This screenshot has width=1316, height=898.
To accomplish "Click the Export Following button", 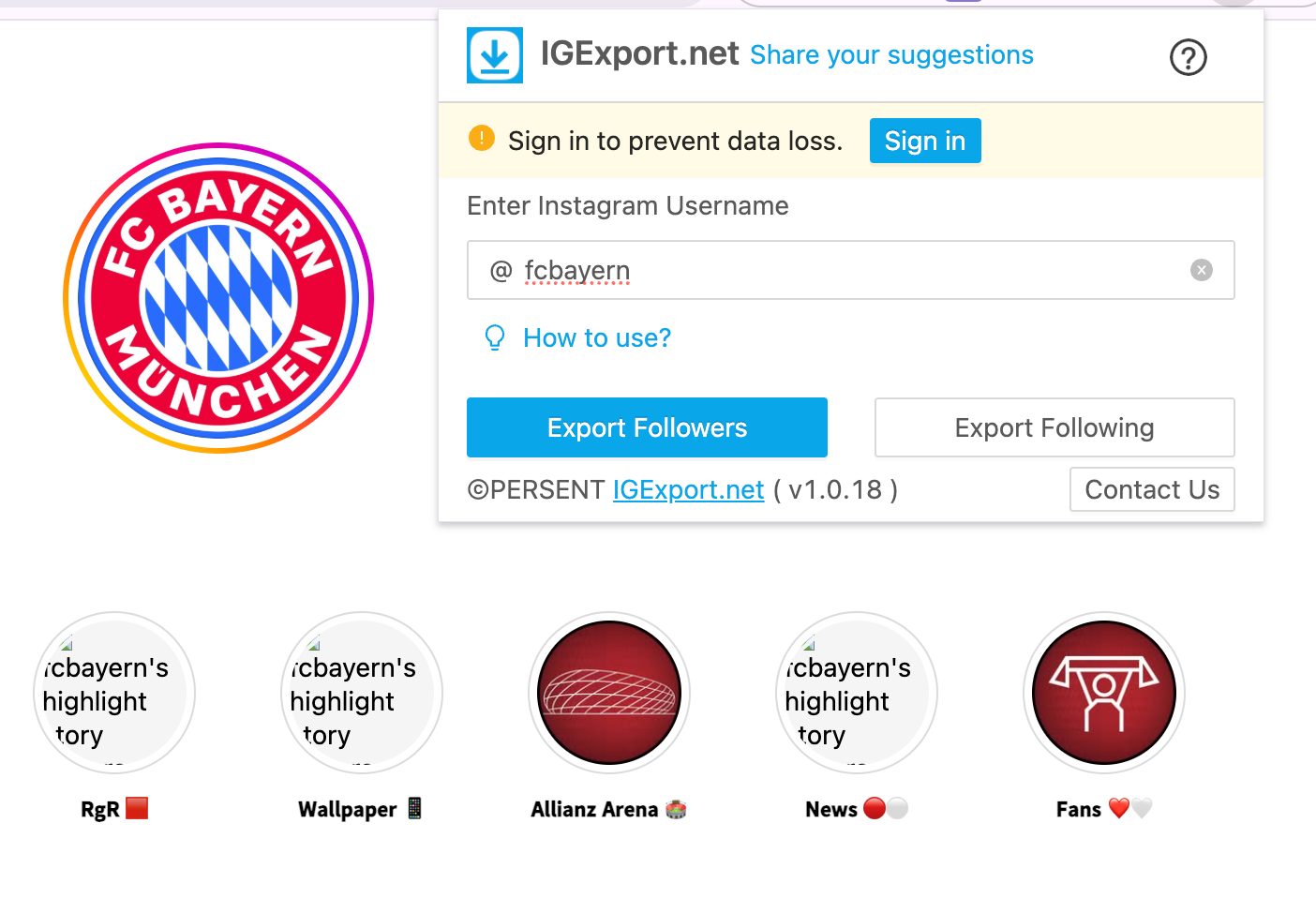I will [1054, 427].
